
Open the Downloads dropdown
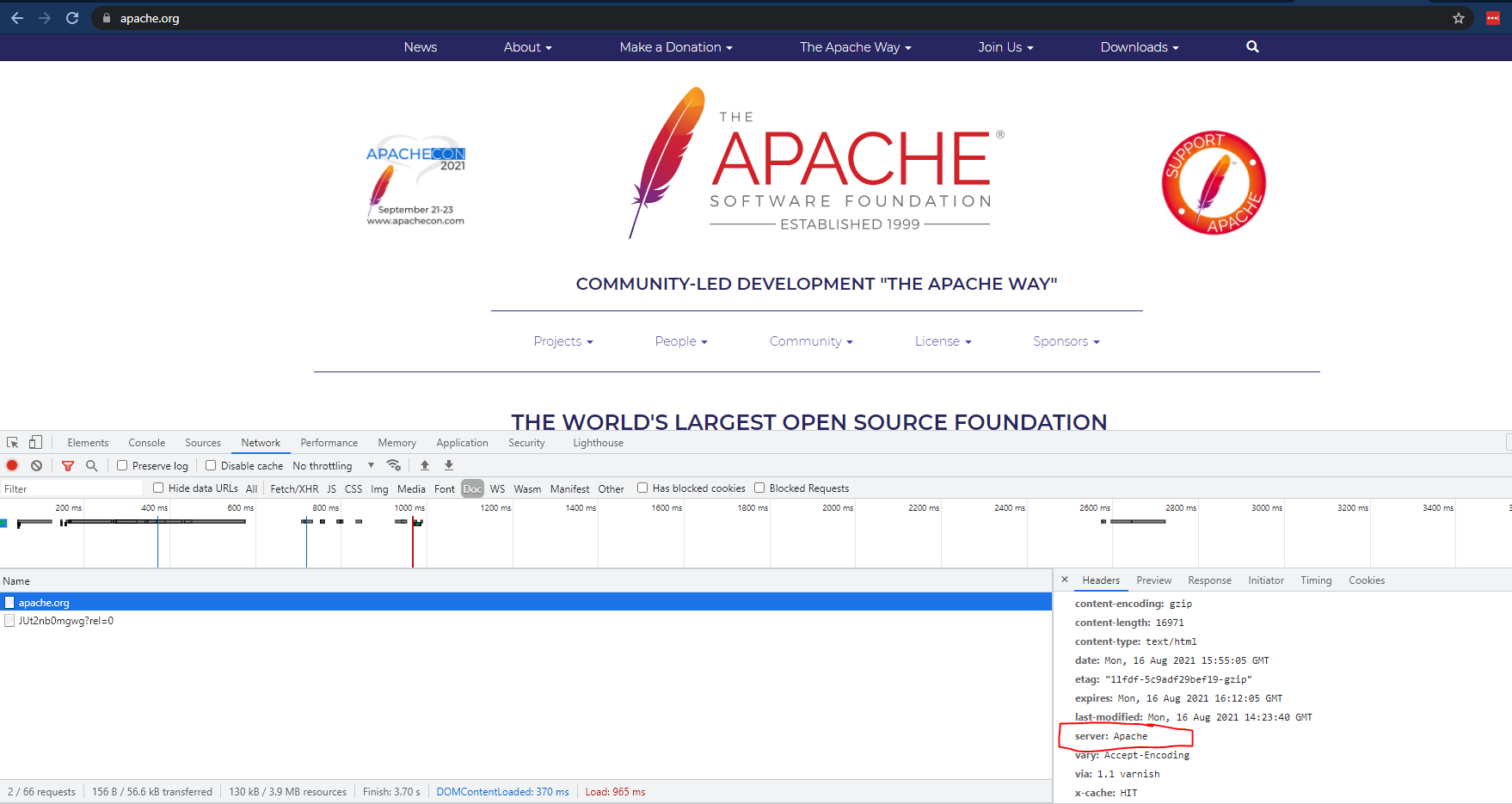point(1140,47)
